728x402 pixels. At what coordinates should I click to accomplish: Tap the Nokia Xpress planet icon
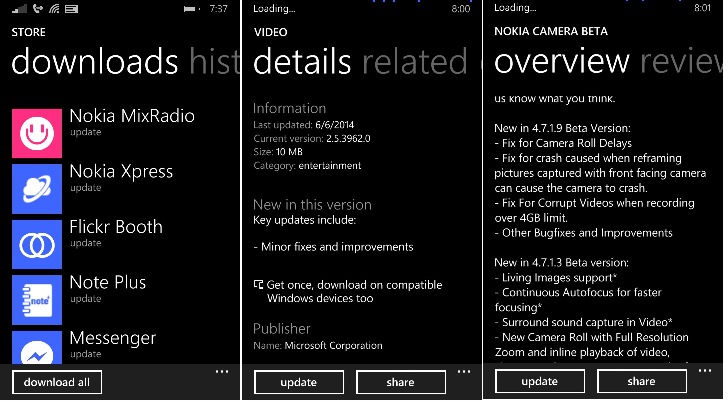click(x=37, y=189)
